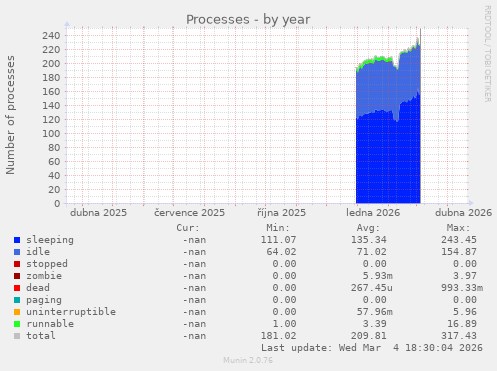Click the 'stopped' legend label
The height and width of the screenshot is (371, 497).
(x=47, y=264)
